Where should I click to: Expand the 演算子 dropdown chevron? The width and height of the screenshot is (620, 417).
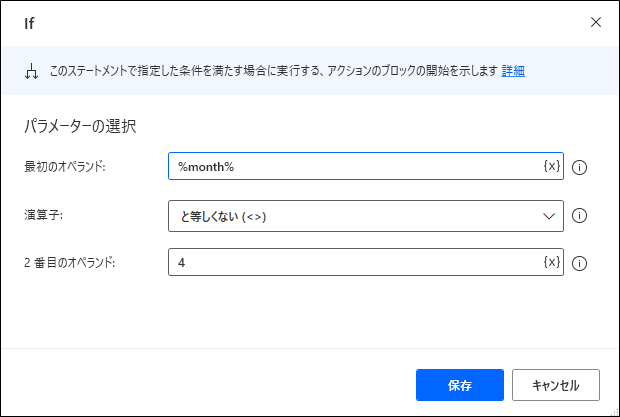[548, 215]
